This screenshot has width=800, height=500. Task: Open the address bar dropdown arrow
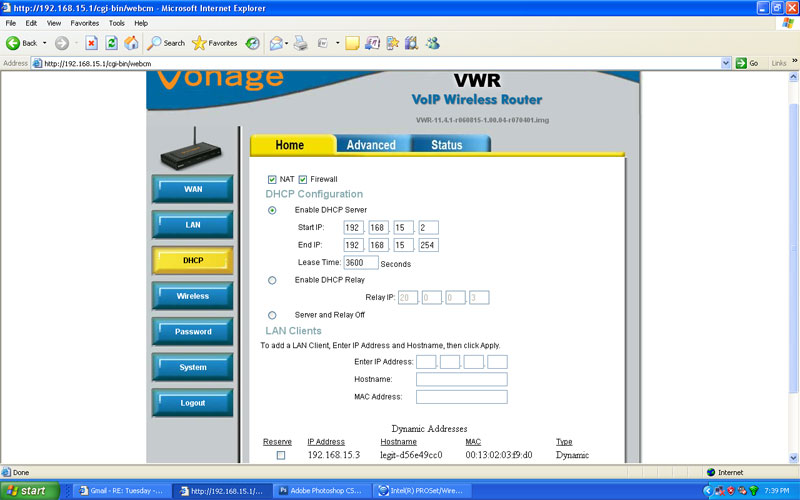(726, 63)
